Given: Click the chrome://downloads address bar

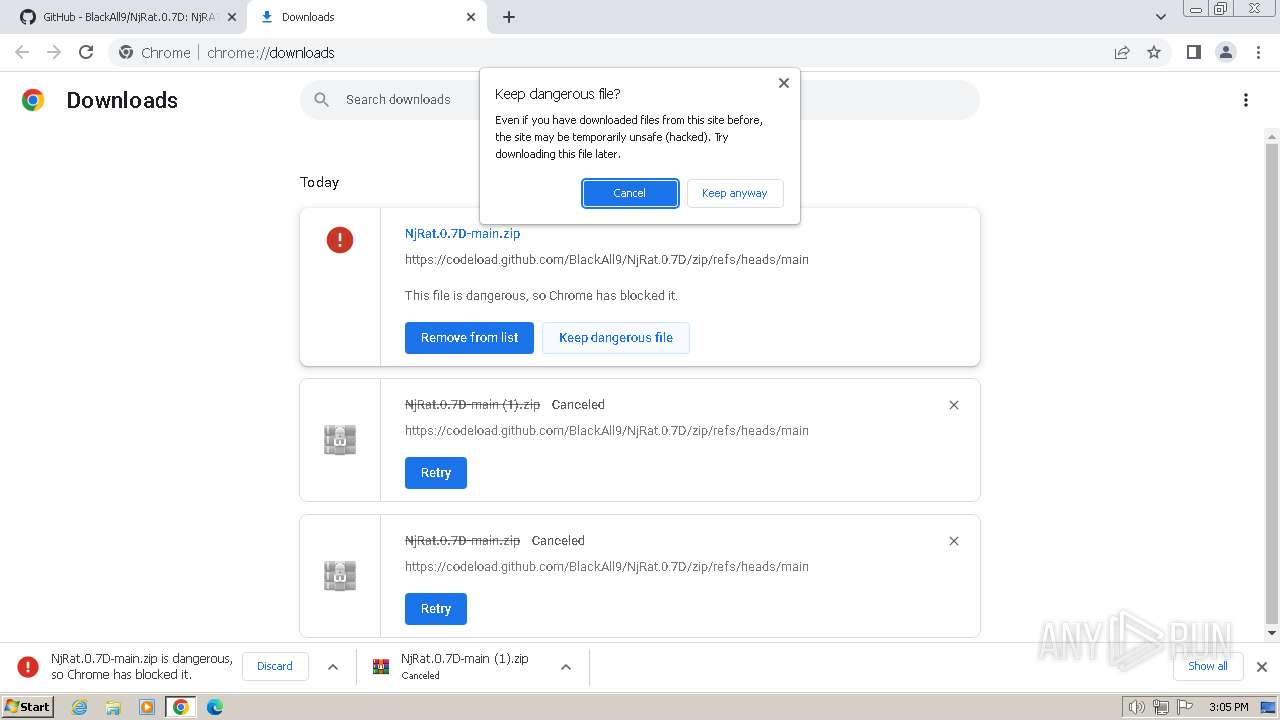Looking at the screenshot, I should pyautogui.click(x=640, y=52).
